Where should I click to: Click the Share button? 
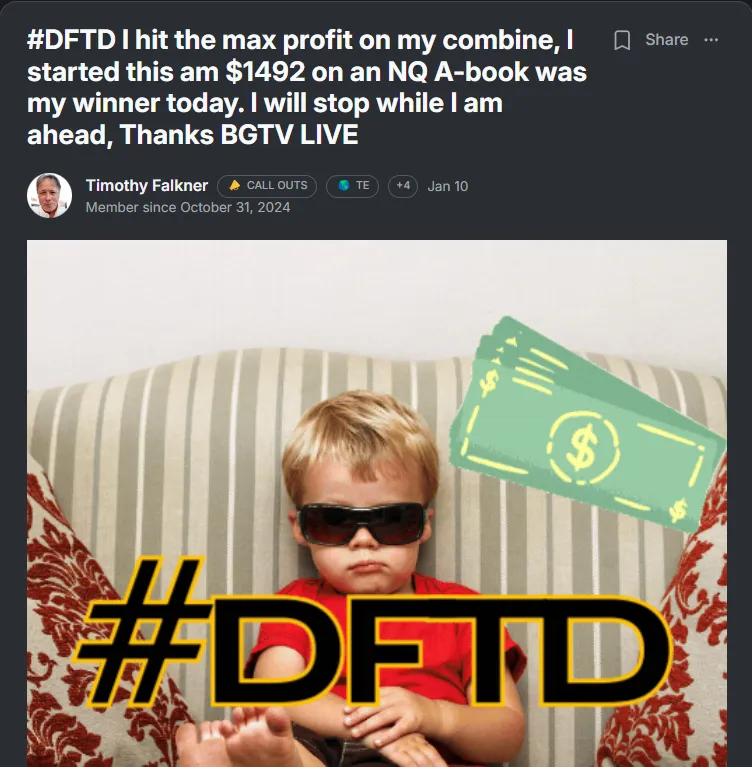[x=666, y=40]
